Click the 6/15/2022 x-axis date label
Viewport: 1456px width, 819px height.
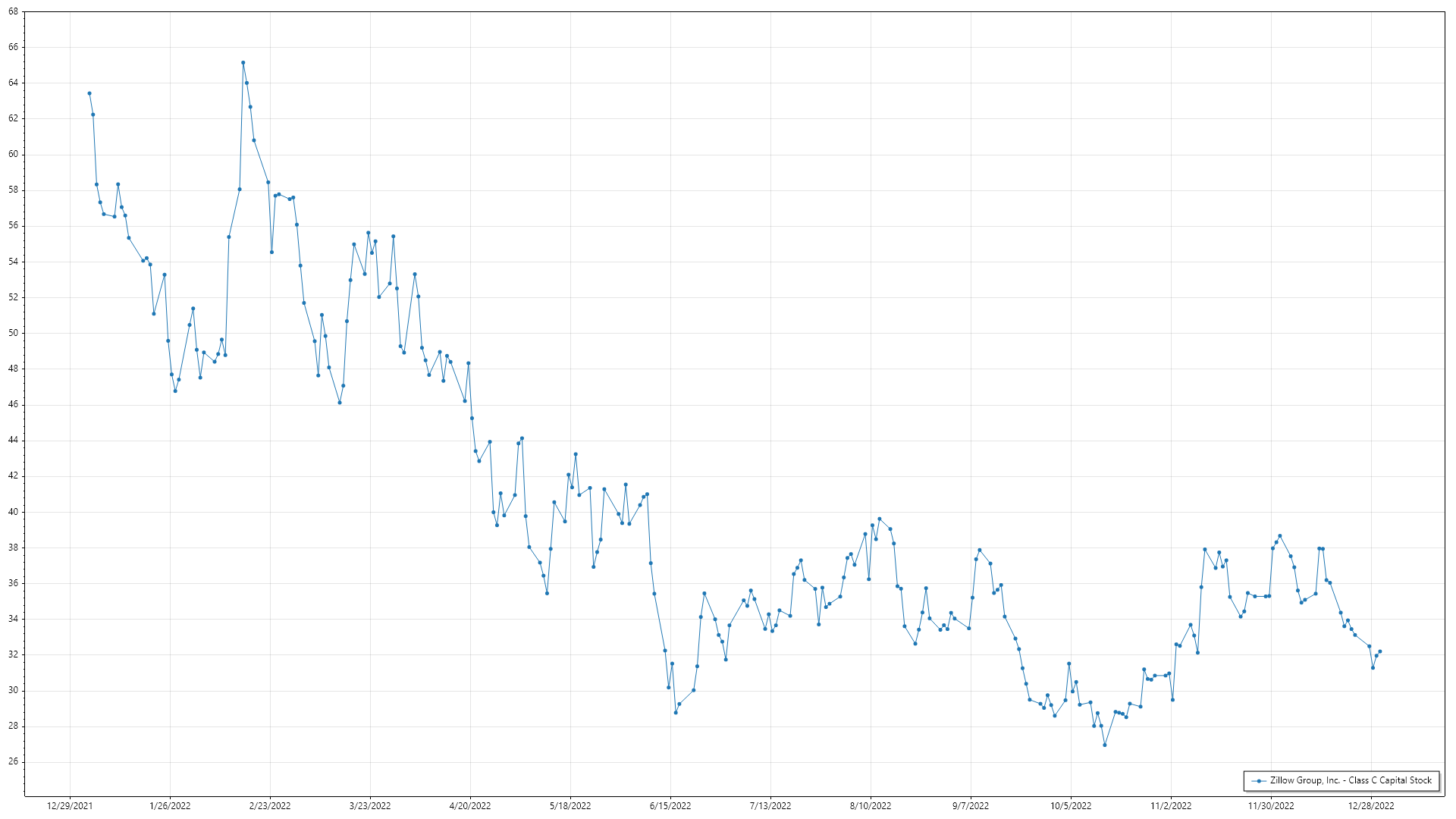click(670, 806)
